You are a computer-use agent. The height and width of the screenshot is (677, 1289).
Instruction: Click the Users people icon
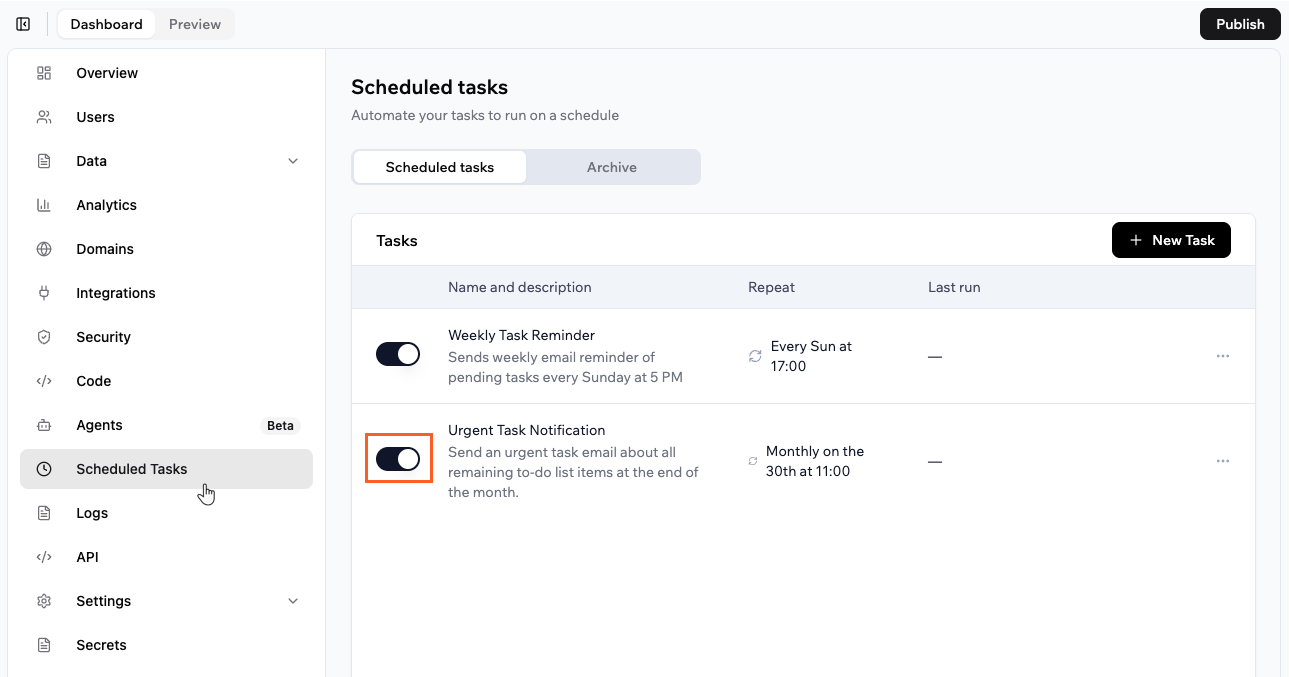[44, 117]
